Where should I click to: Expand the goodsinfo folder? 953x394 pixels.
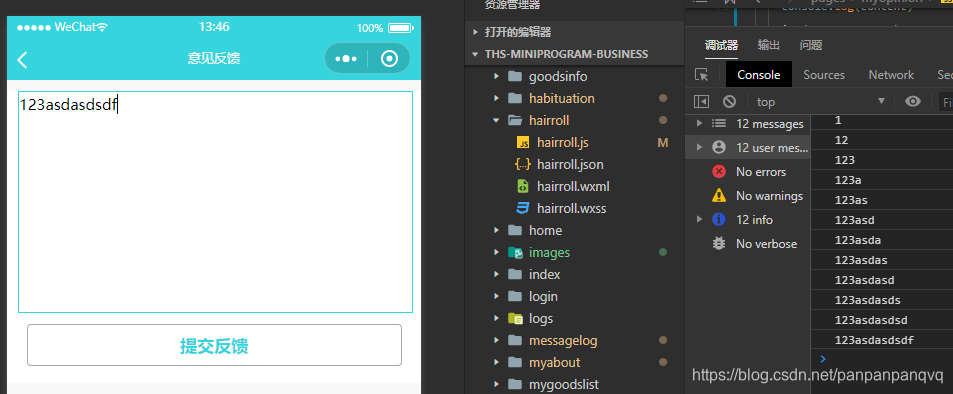point(497,77)
